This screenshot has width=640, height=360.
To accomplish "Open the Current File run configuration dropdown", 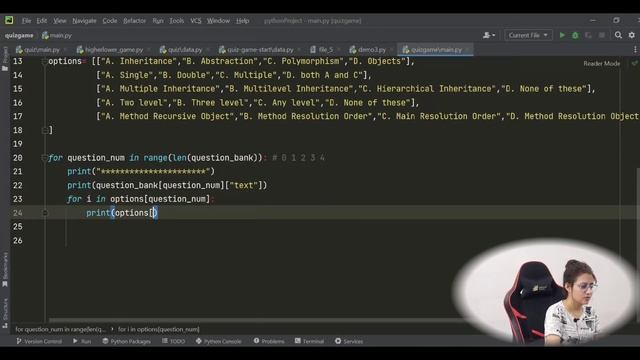I will (x=528, y=36).
